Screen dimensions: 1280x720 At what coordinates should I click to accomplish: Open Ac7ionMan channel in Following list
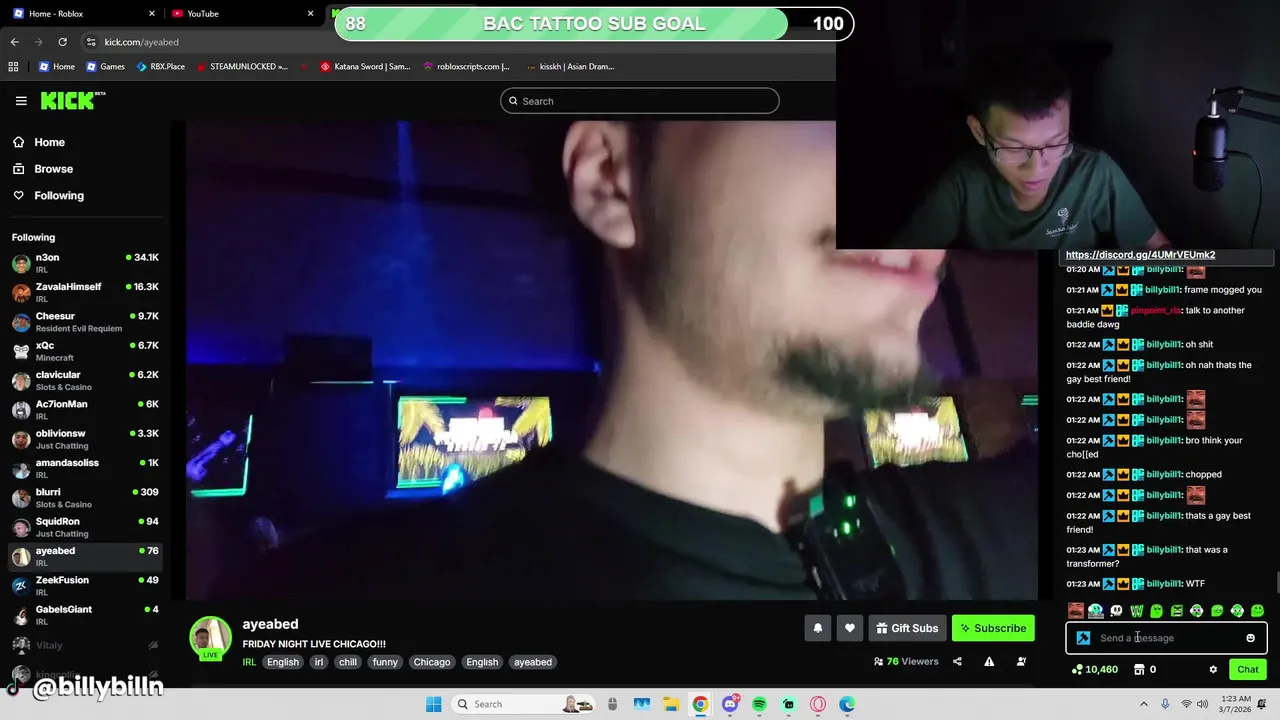point(85,409)
